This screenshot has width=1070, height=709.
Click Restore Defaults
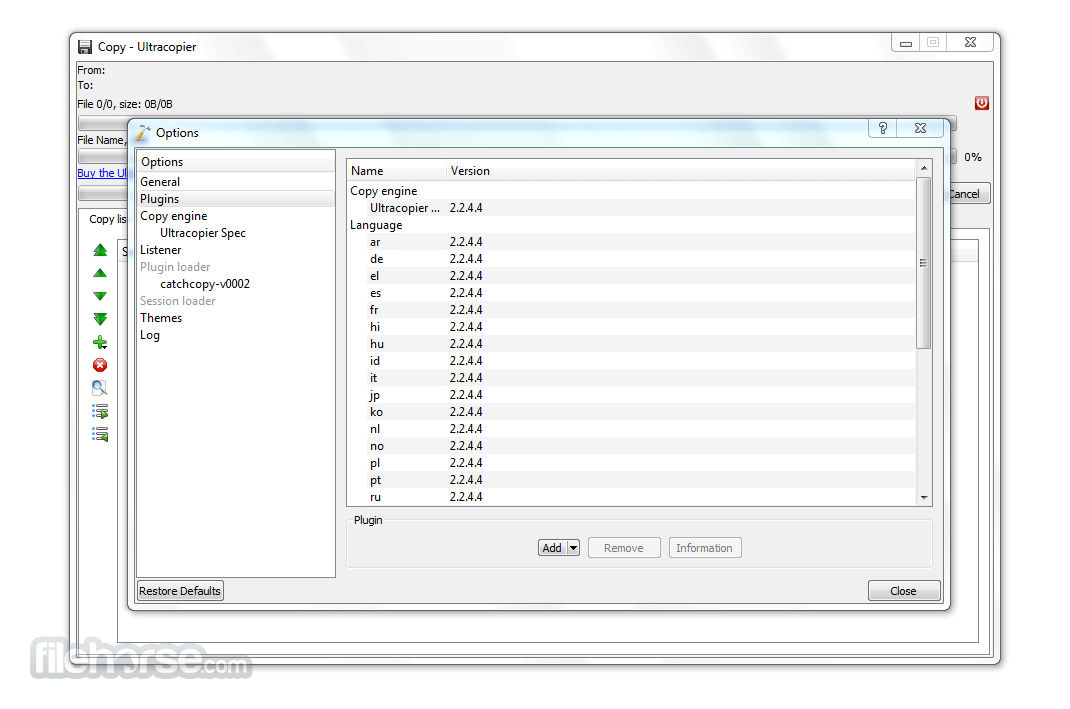point(180,591)
